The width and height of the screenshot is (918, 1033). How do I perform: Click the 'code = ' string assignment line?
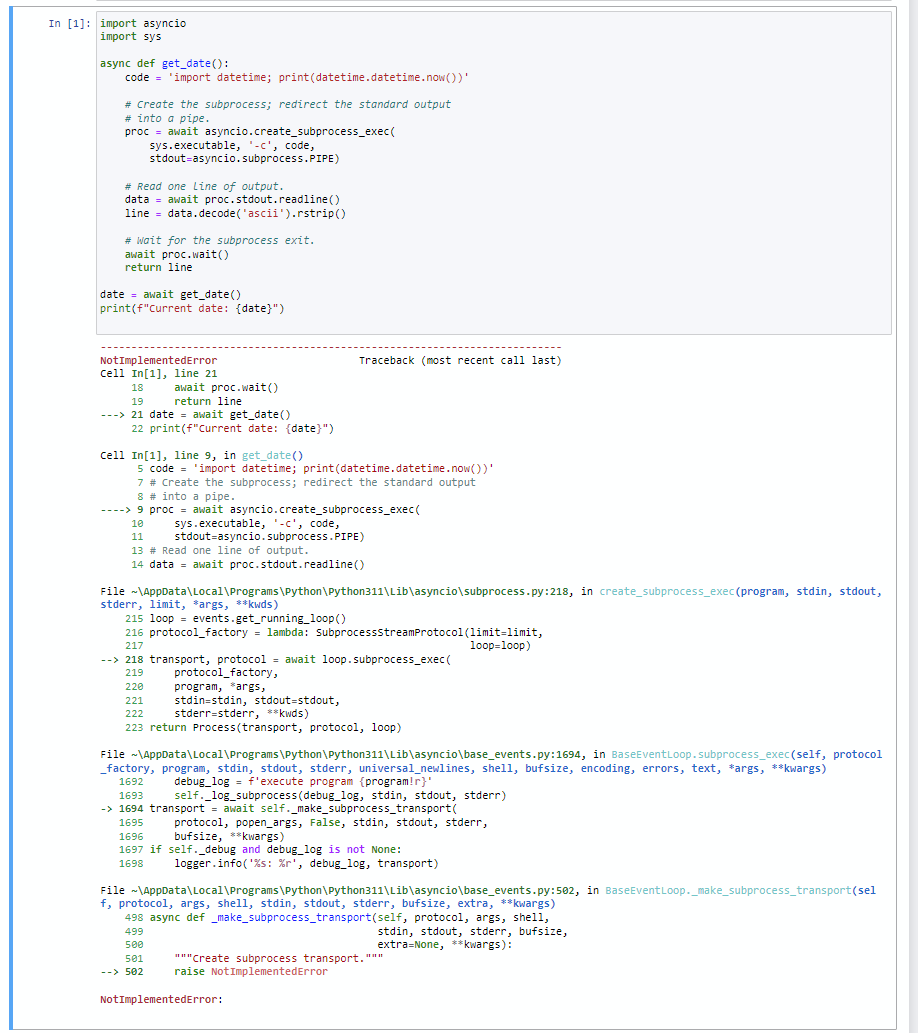(297, 78)
